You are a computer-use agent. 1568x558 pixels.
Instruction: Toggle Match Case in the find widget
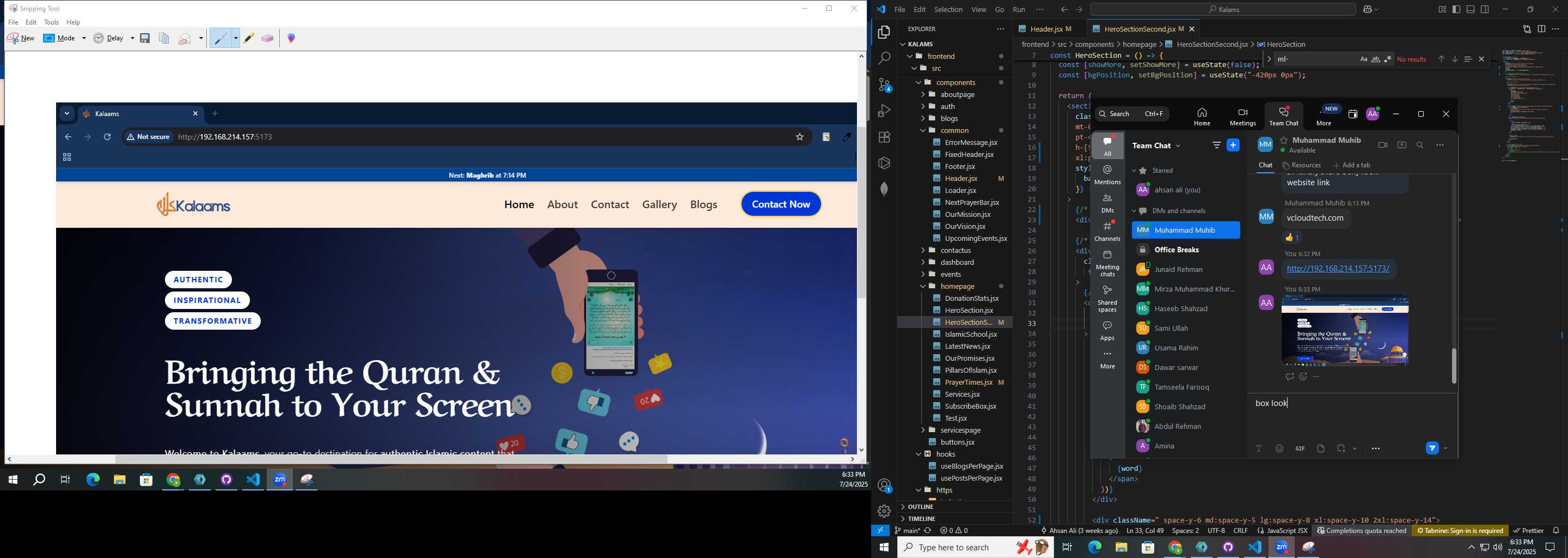tap(1363, 59)
